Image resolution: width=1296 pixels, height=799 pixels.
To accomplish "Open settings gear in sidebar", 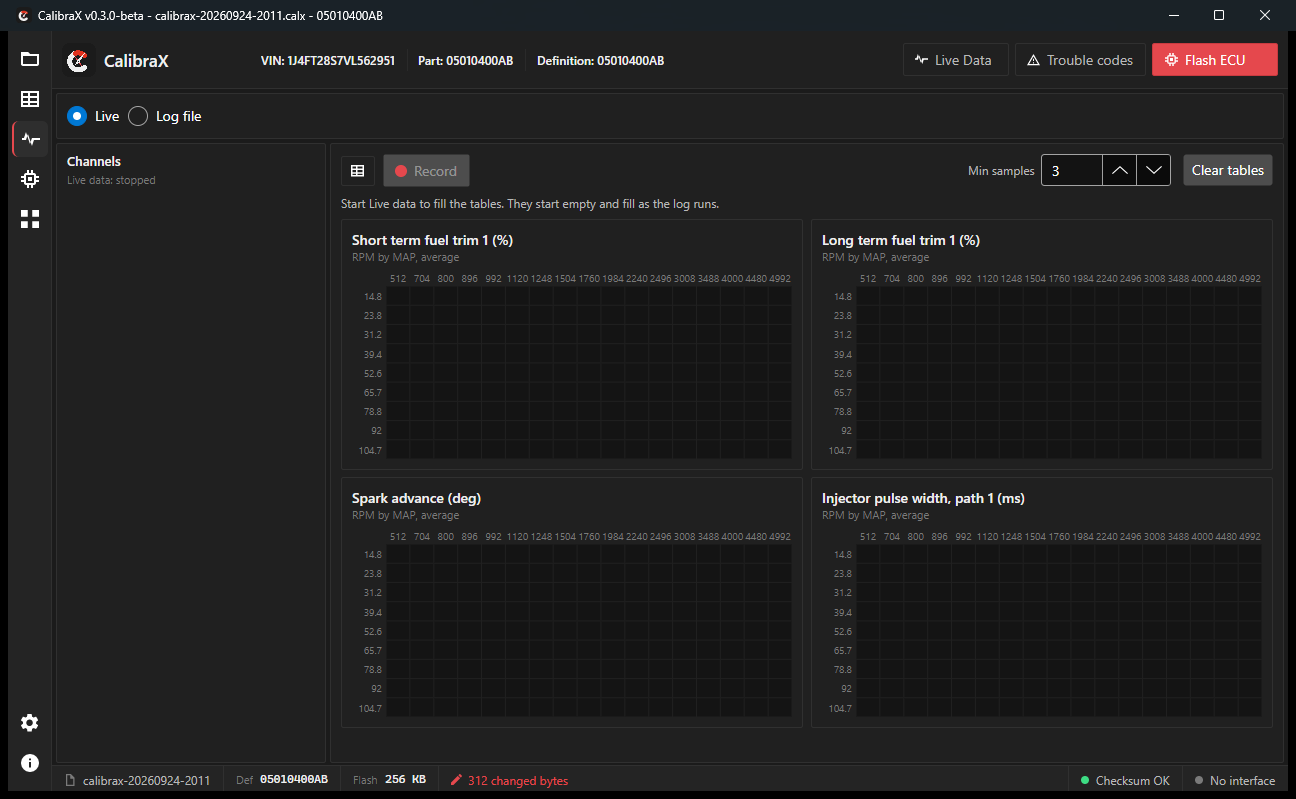I will (30, 723).
